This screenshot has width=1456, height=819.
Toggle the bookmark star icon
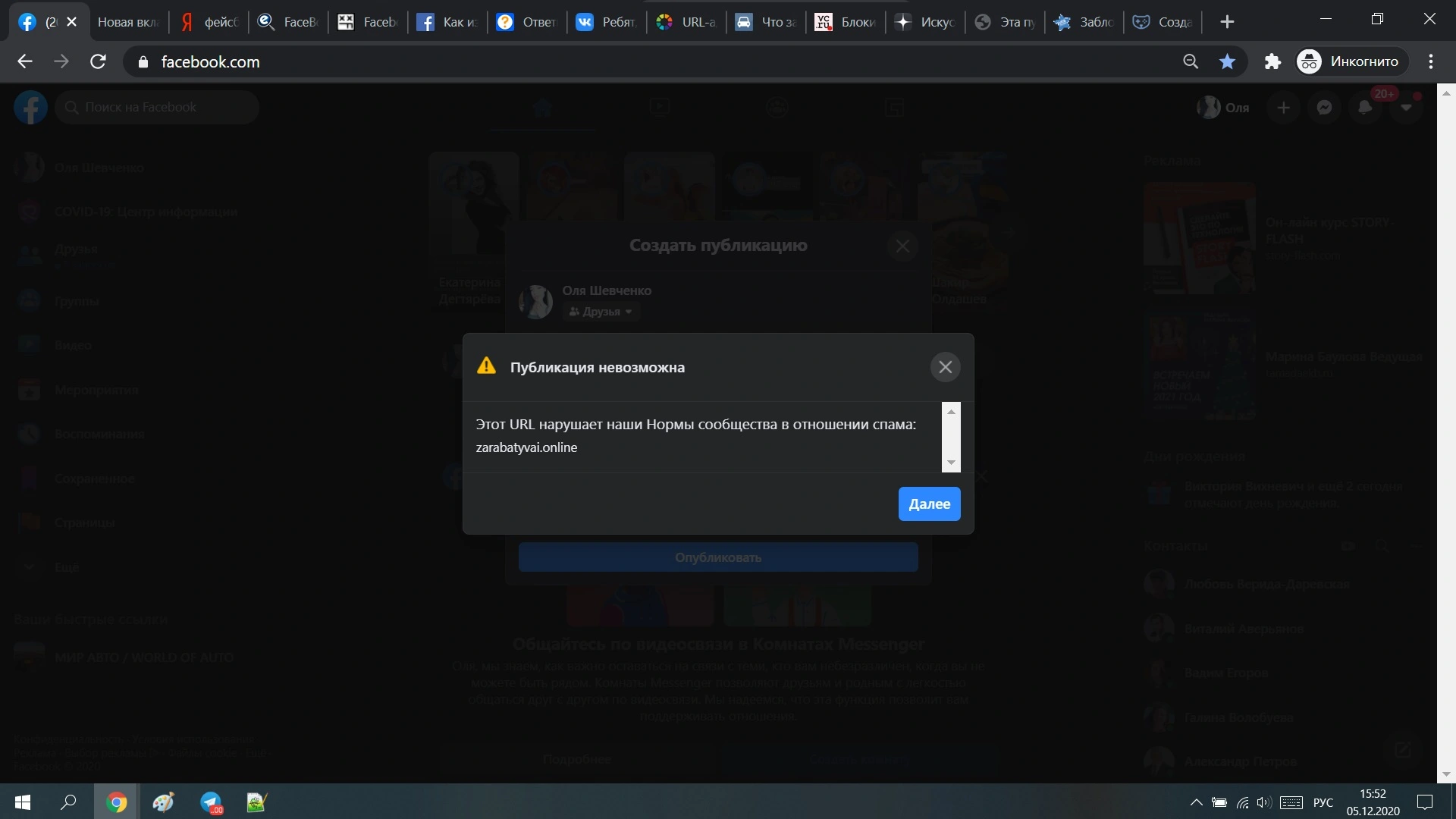(1227, 61)
